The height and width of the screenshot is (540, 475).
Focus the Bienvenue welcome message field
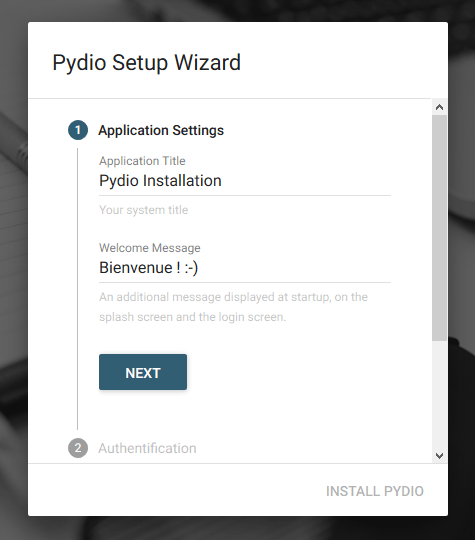(245, 268)
